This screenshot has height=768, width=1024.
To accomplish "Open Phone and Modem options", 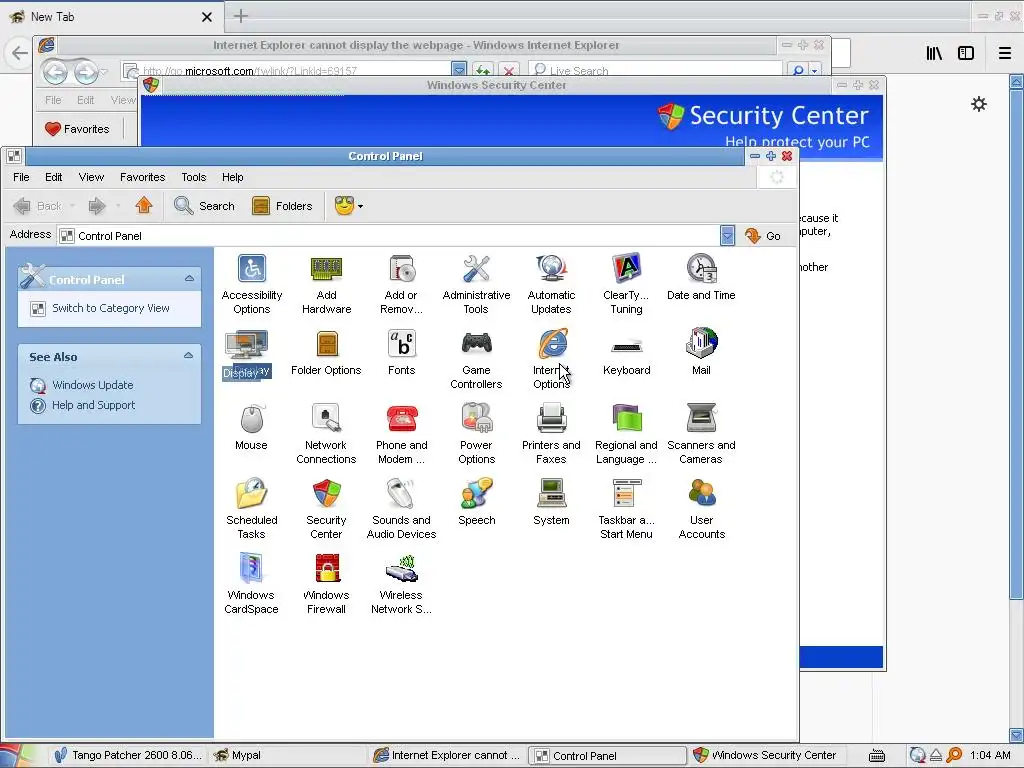I will pyautogui.click(x=401, y=434).
